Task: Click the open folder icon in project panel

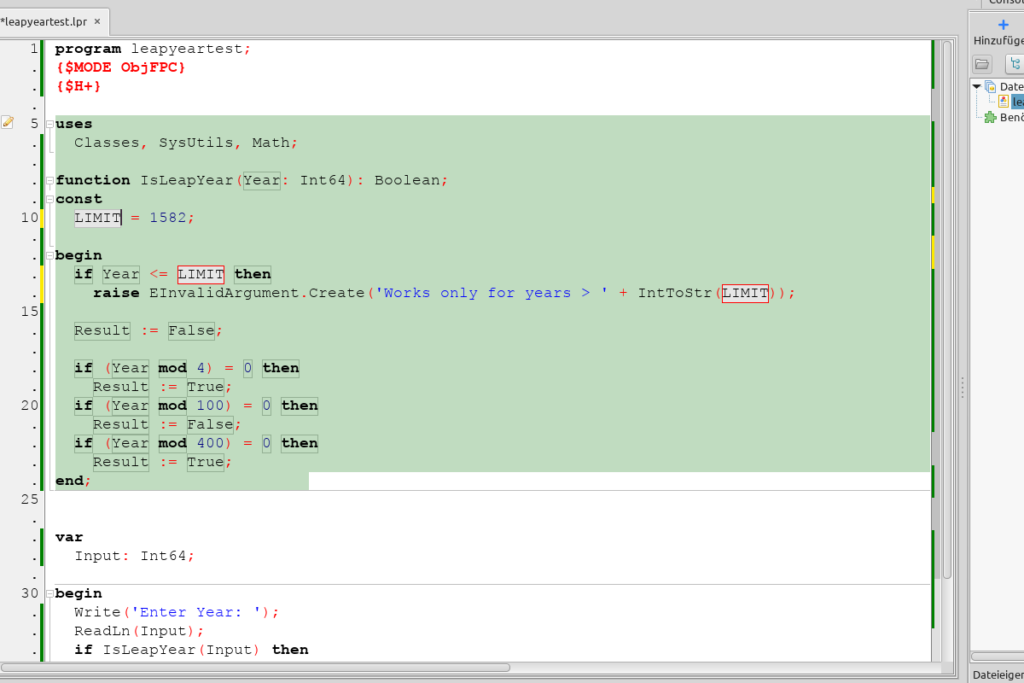Action: (983, 64)
